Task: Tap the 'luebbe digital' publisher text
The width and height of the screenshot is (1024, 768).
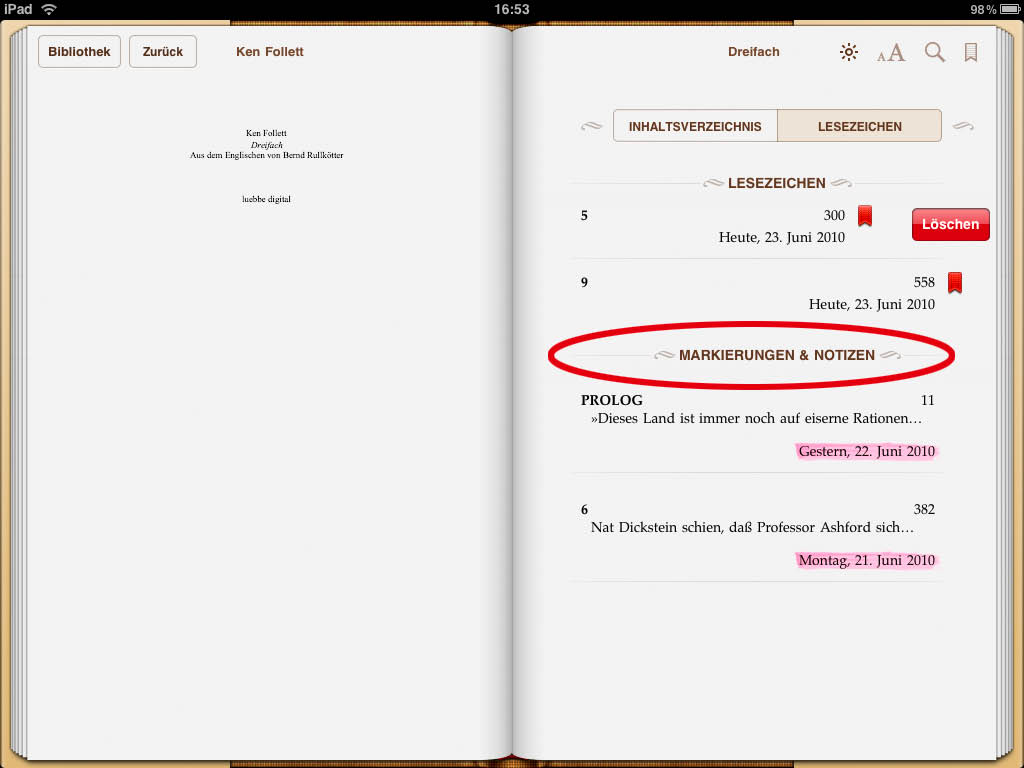Action: click(266, 199)
